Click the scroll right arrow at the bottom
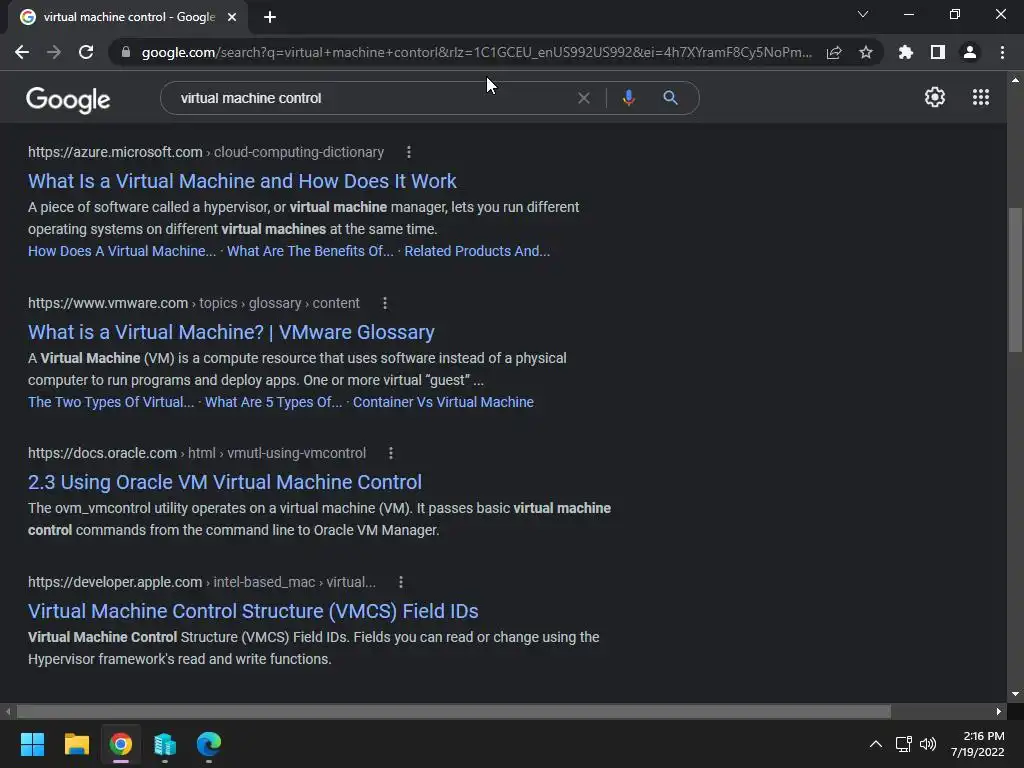This screenshot has height=768, width=1024. click(999, 711)
